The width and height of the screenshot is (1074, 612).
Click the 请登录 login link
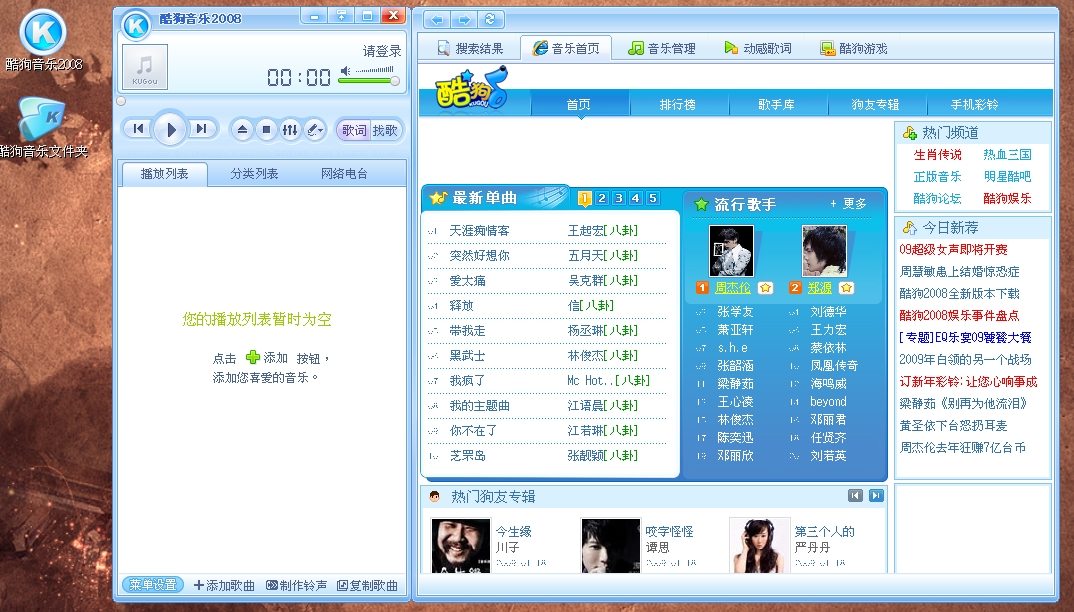tap(382, 51)
